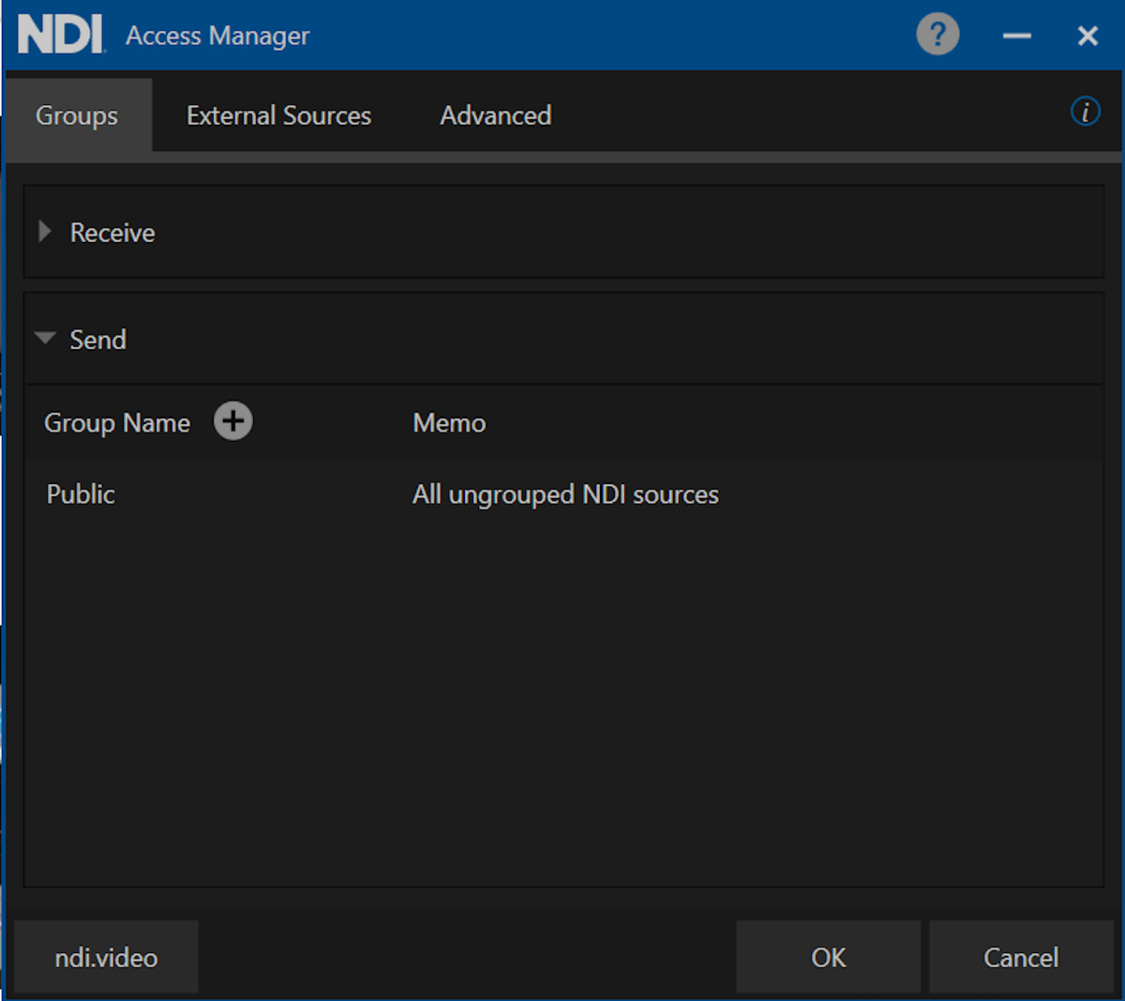The height and width of the screenshot is (1001, 1125).
Task: Click the Group Name column header
Action: click(x=117, y=423)
